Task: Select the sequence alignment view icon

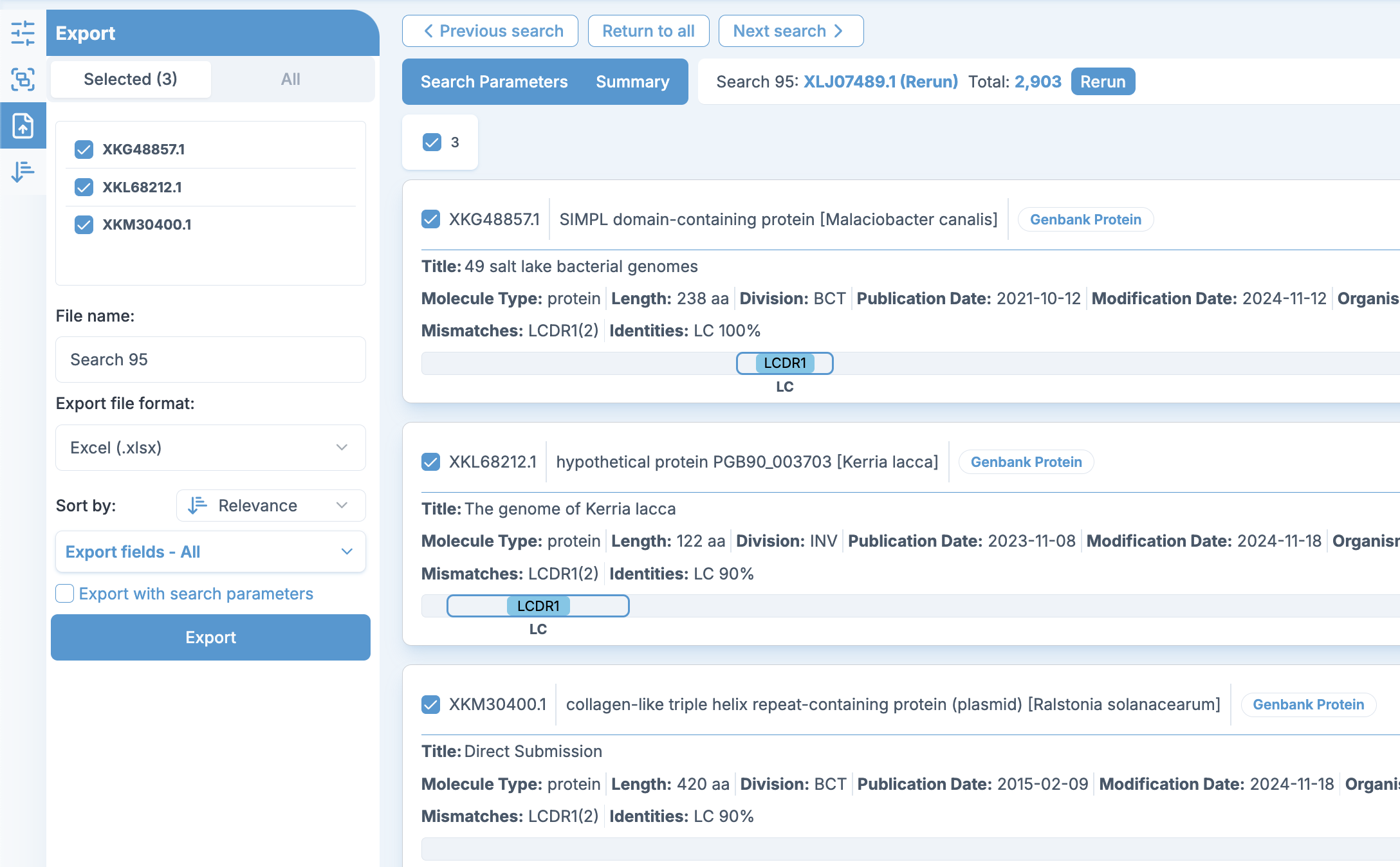Action: coord(24,80)
